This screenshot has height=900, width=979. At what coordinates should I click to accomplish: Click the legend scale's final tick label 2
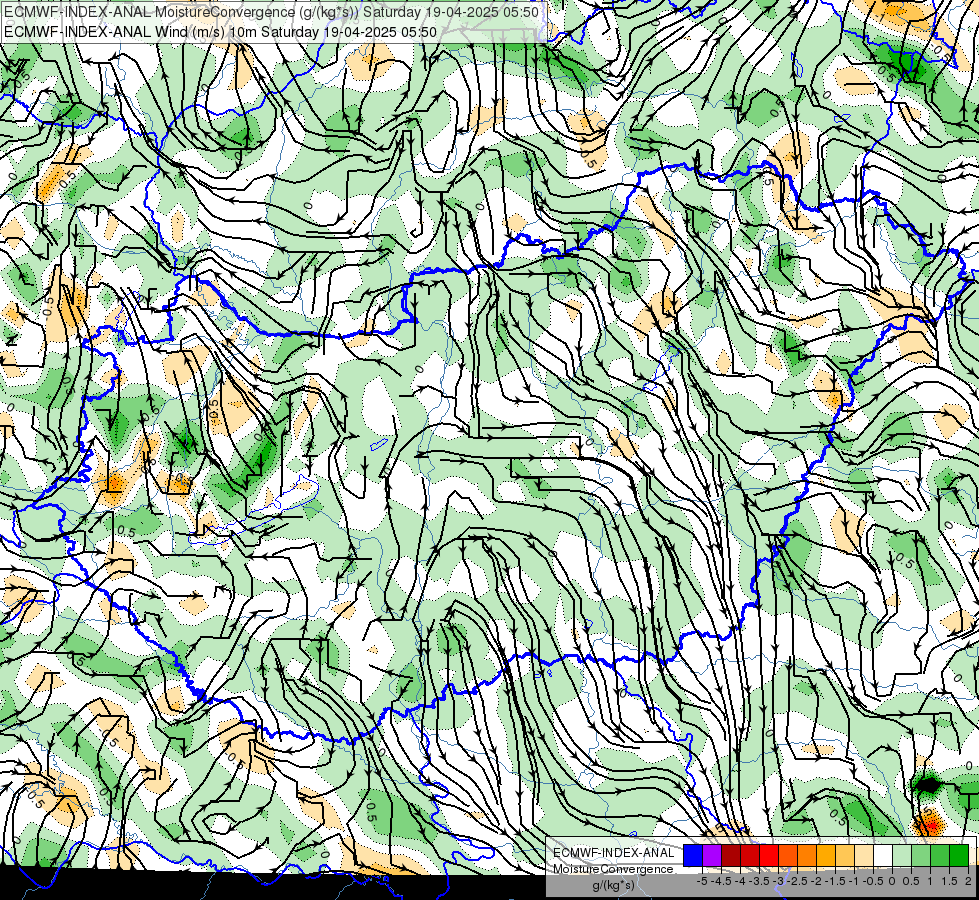(x=968, y=881)
